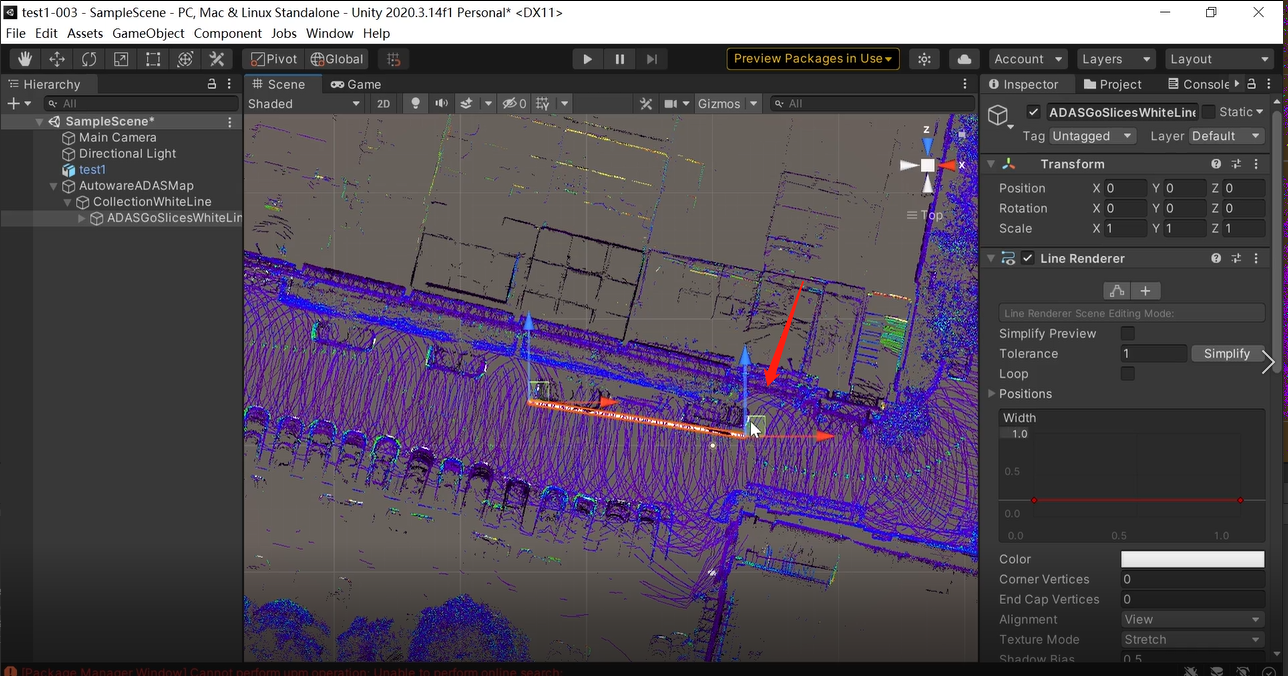Open collaboration sun icon button
The height and width of the screenshot is (676, 1288).
point(925,59)
